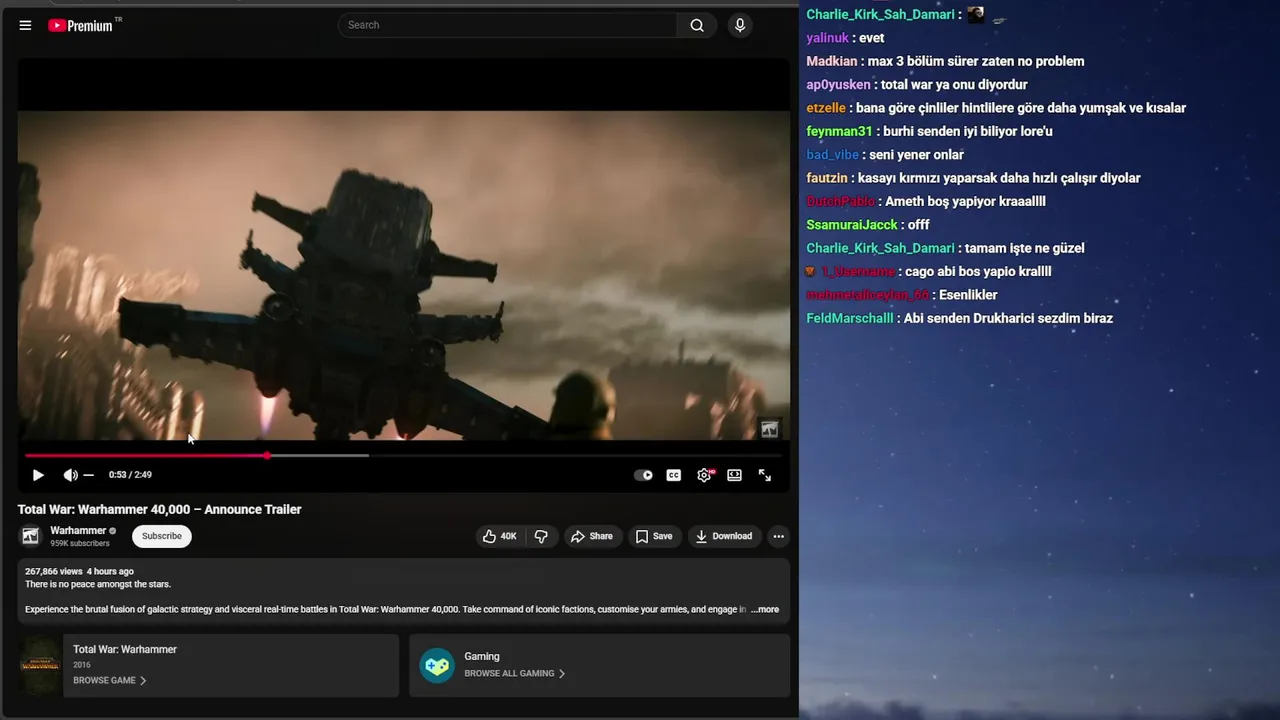Viewport: 1280px width, 720px height.
Task: Click 267,866 views 4 hours ago
Action: [x=79, y=572]
